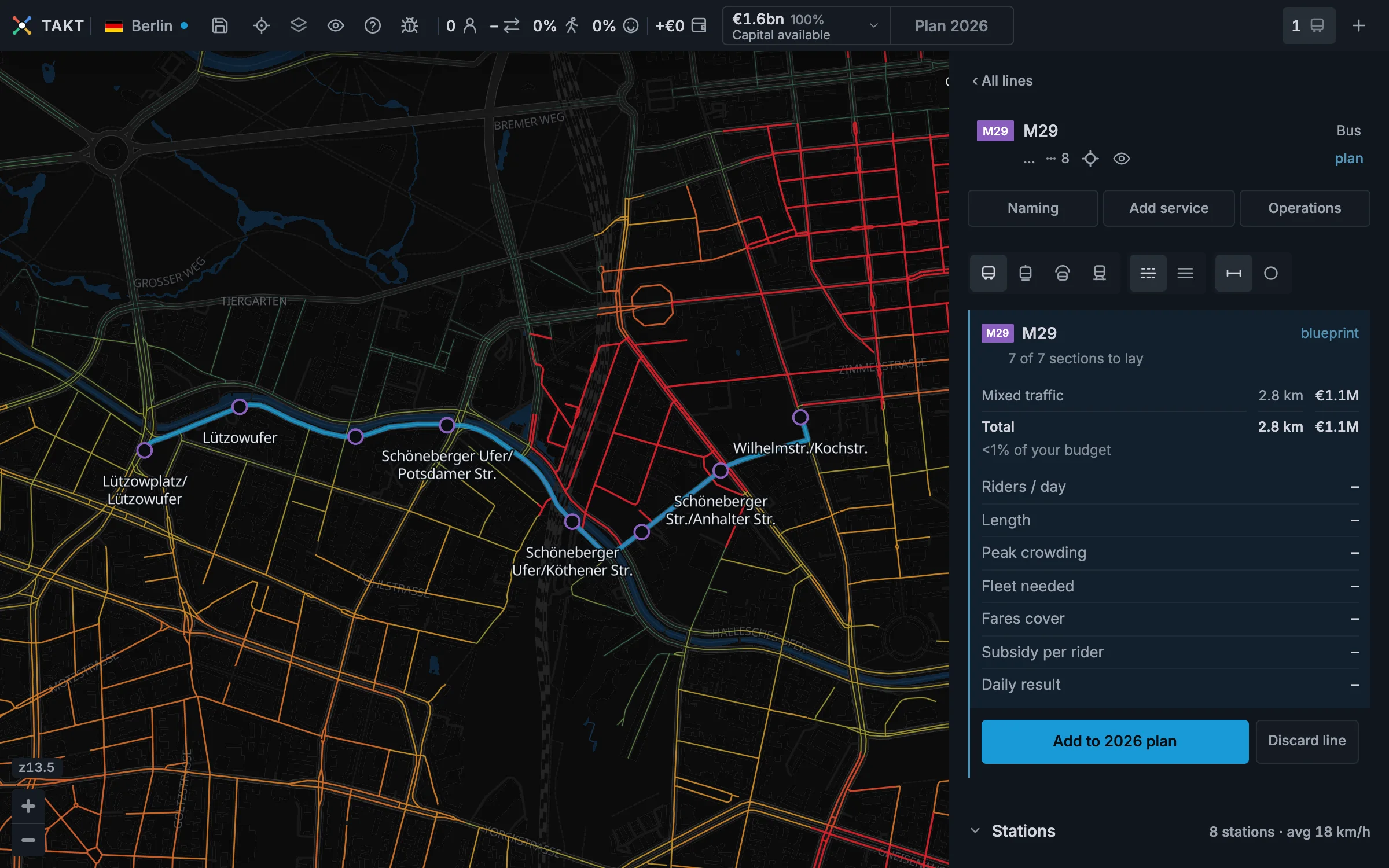Select the Lützowufer stop marker
Screen dimensions: 1389x868
click(x=240, y=407)
